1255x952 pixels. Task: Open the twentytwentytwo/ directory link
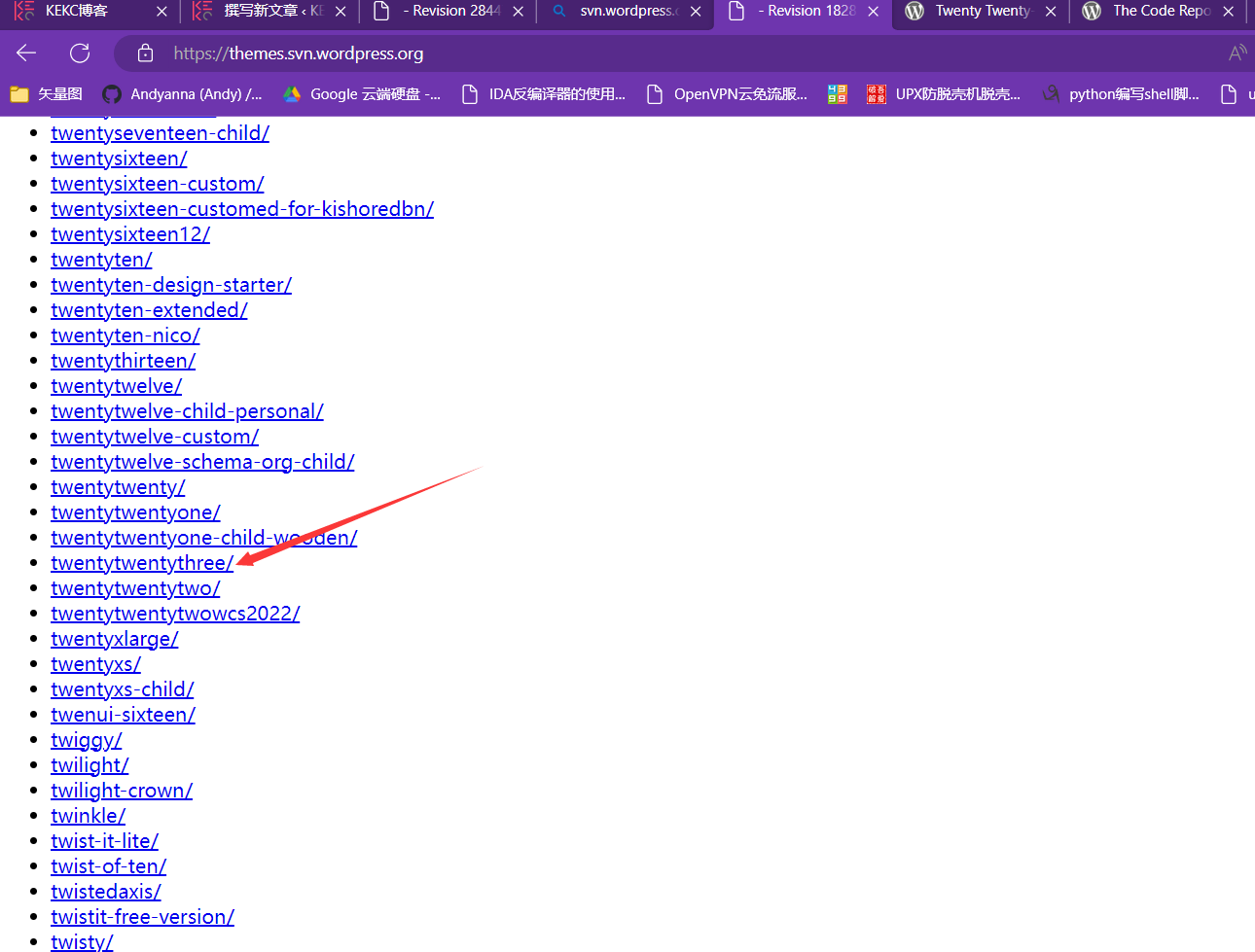tap(135, 588)
